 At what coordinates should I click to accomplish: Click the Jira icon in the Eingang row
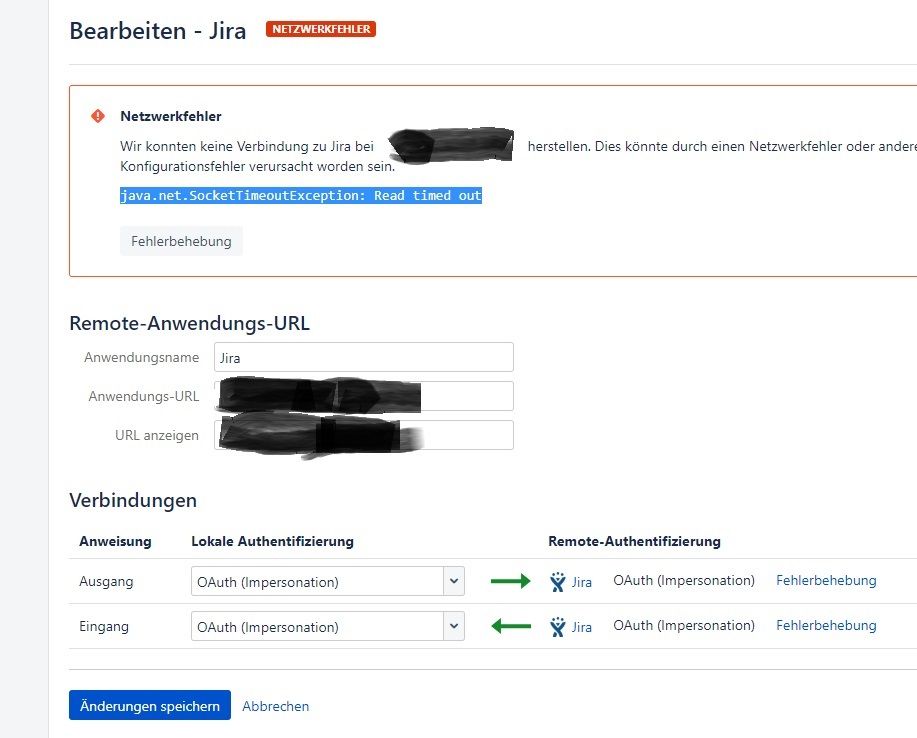(x=558, y=626)
